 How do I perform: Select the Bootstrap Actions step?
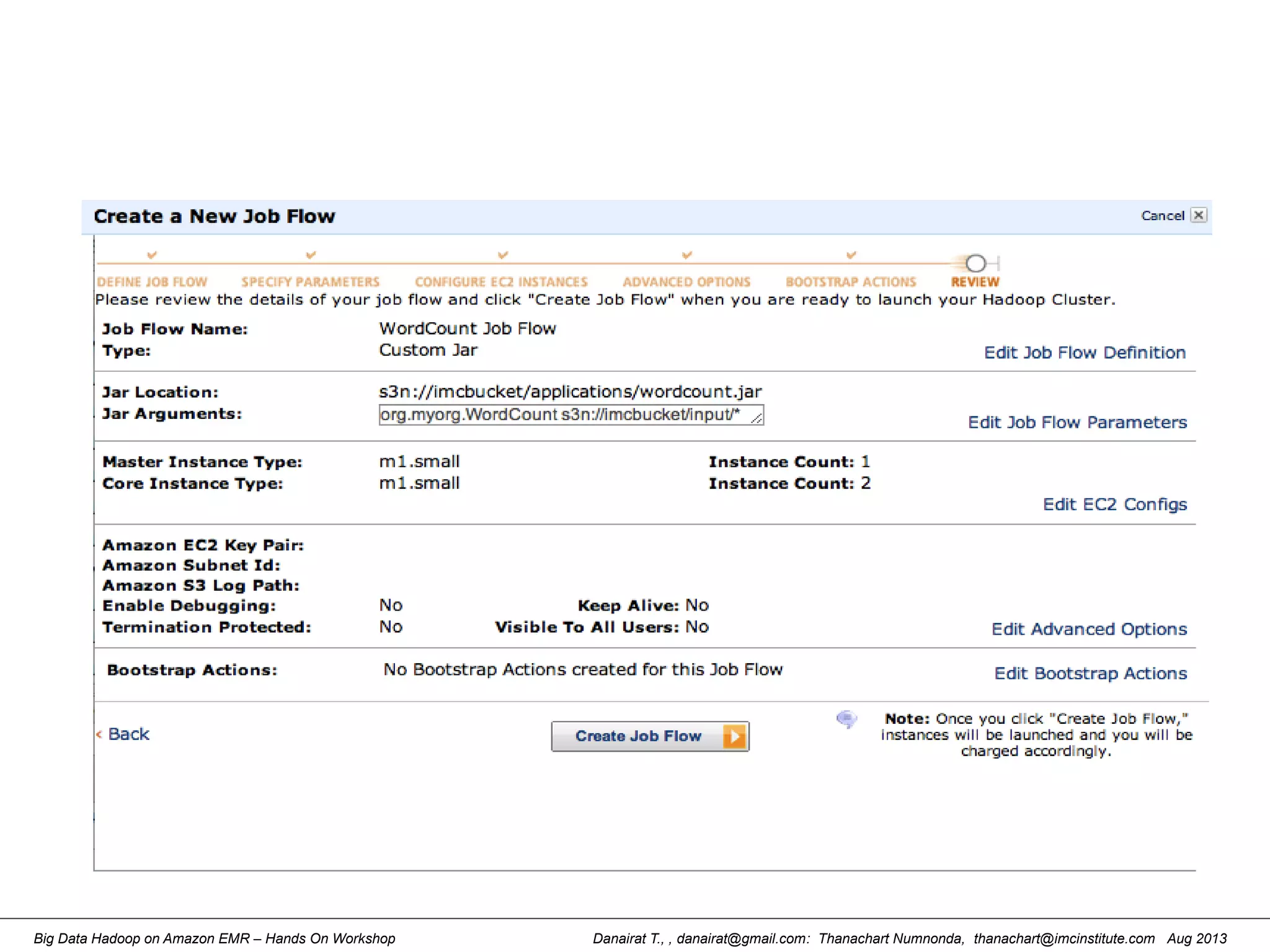tap(850, 282)
